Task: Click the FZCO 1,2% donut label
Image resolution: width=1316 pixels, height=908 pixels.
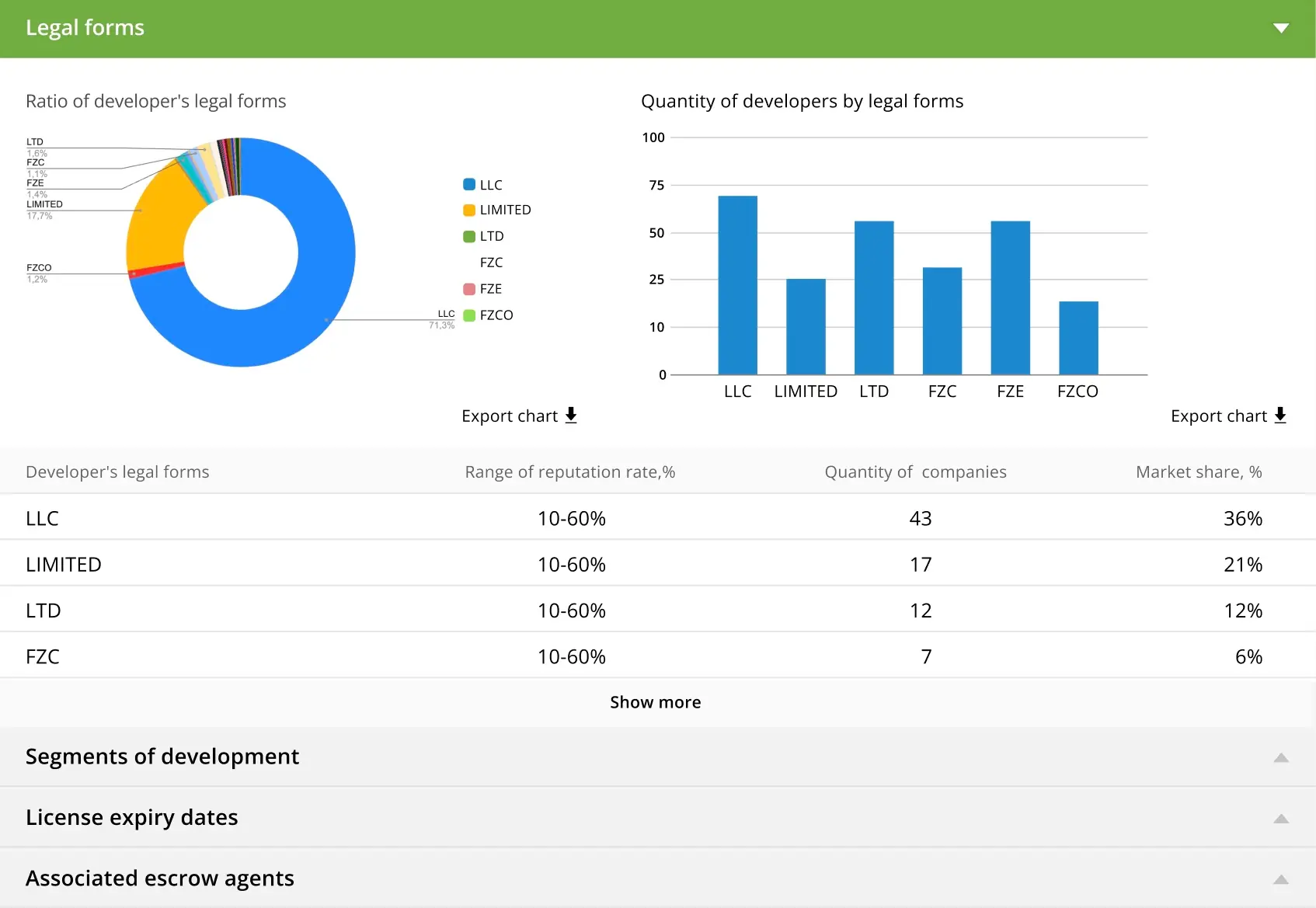Action: coord(39,273)
